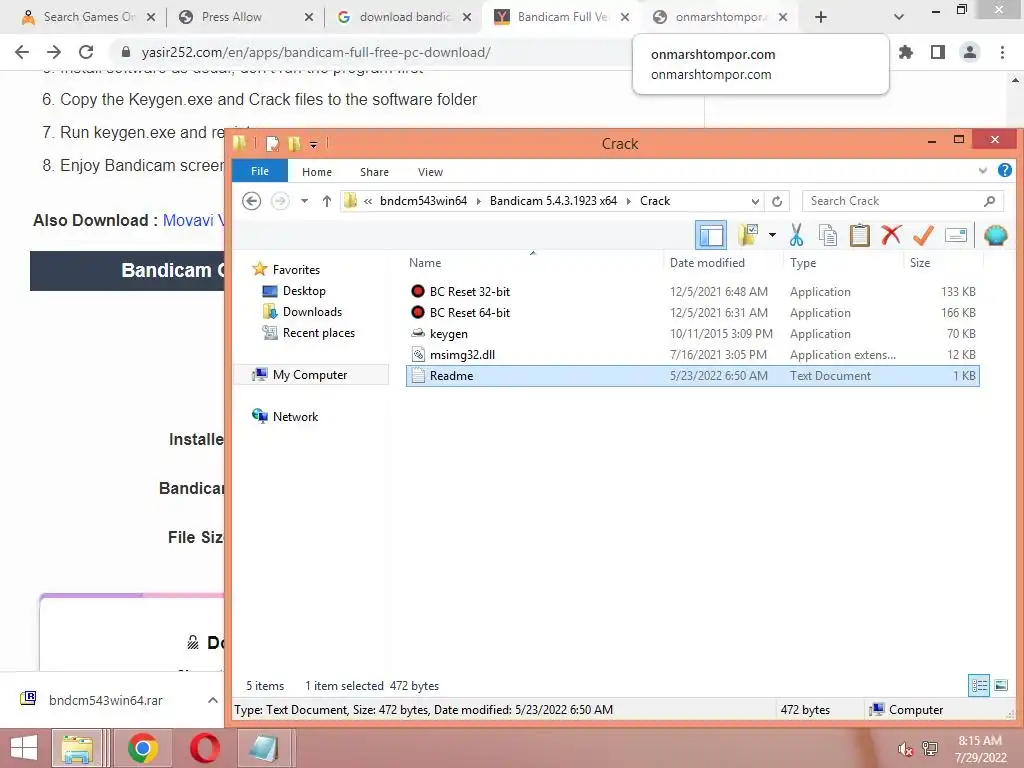Open the Home ribbon tab
1024x768 pixels.
point(317,172)
